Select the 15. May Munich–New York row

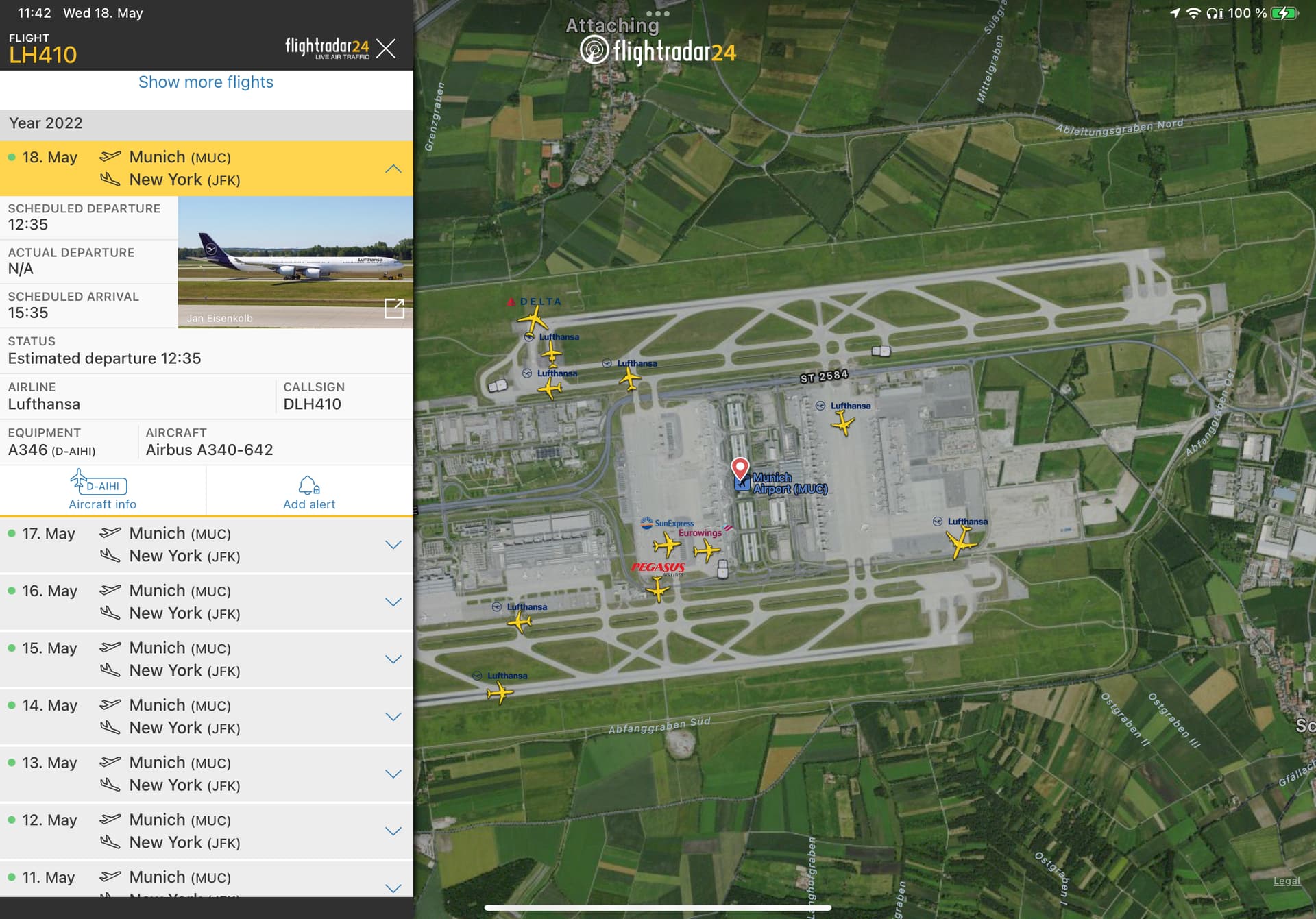(206, 659)
